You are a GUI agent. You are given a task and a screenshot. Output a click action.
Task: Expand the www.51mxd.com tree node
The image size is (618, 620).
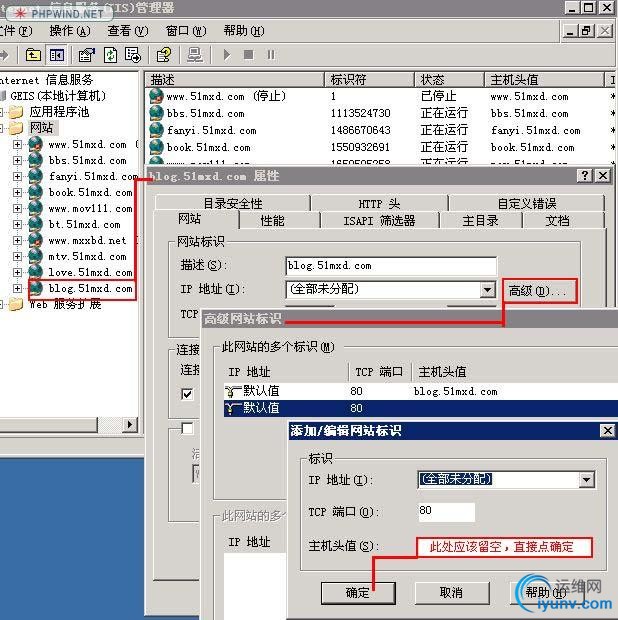[17, 144]
